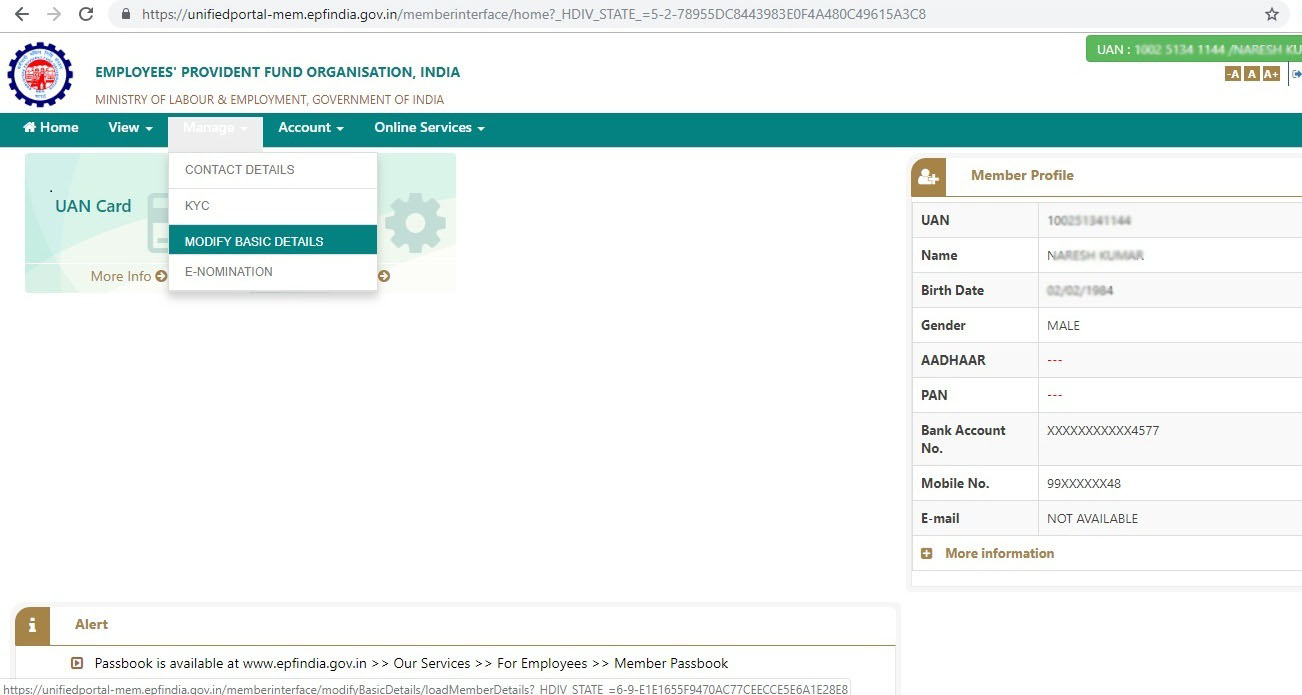Image resolution: width=1302 pixels, height=695 pixels.
Task: Select KYC from Manage menu
Action: point(273,206)
